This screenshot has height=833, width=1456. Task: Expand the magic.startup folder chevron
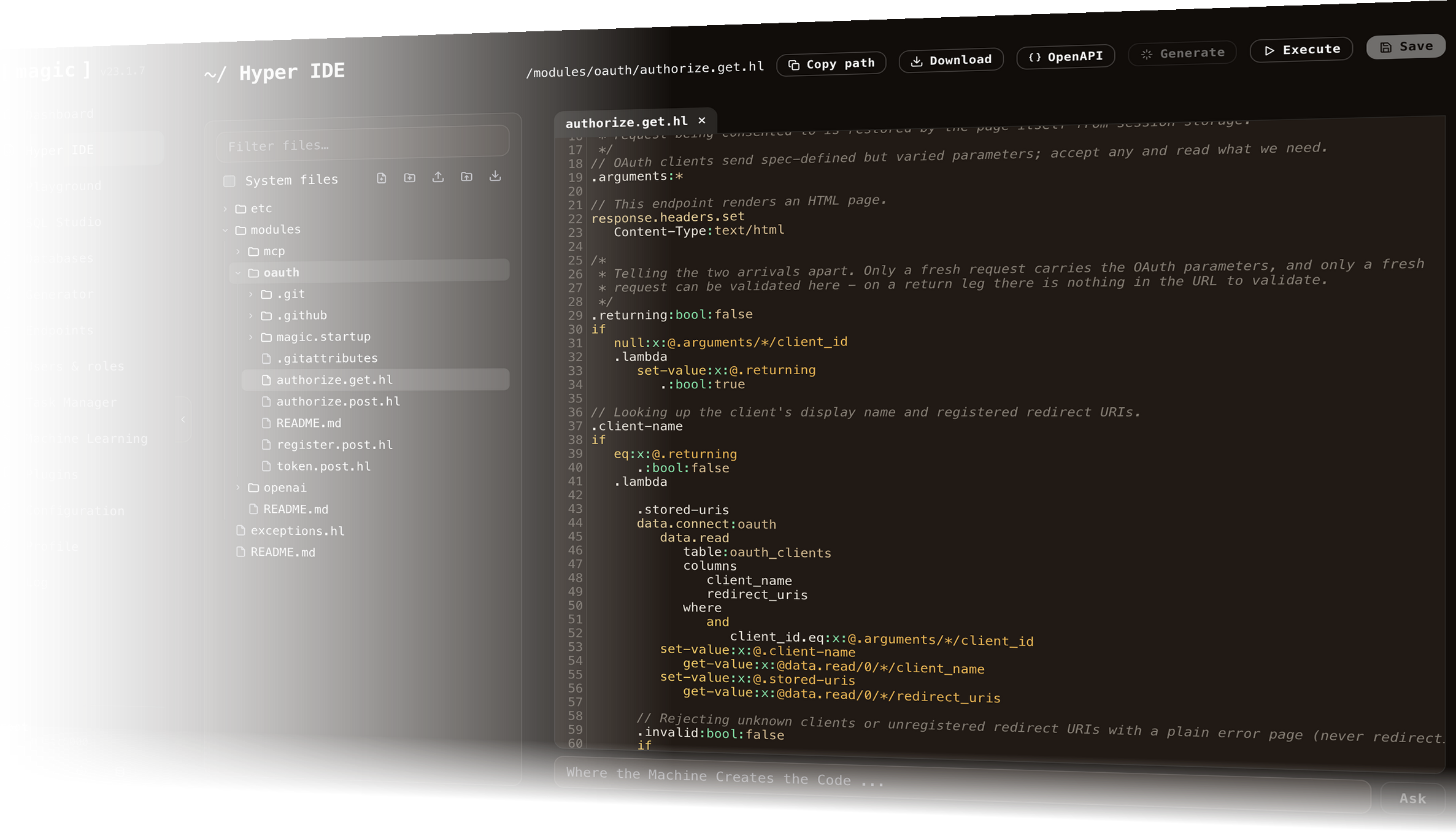251,337
